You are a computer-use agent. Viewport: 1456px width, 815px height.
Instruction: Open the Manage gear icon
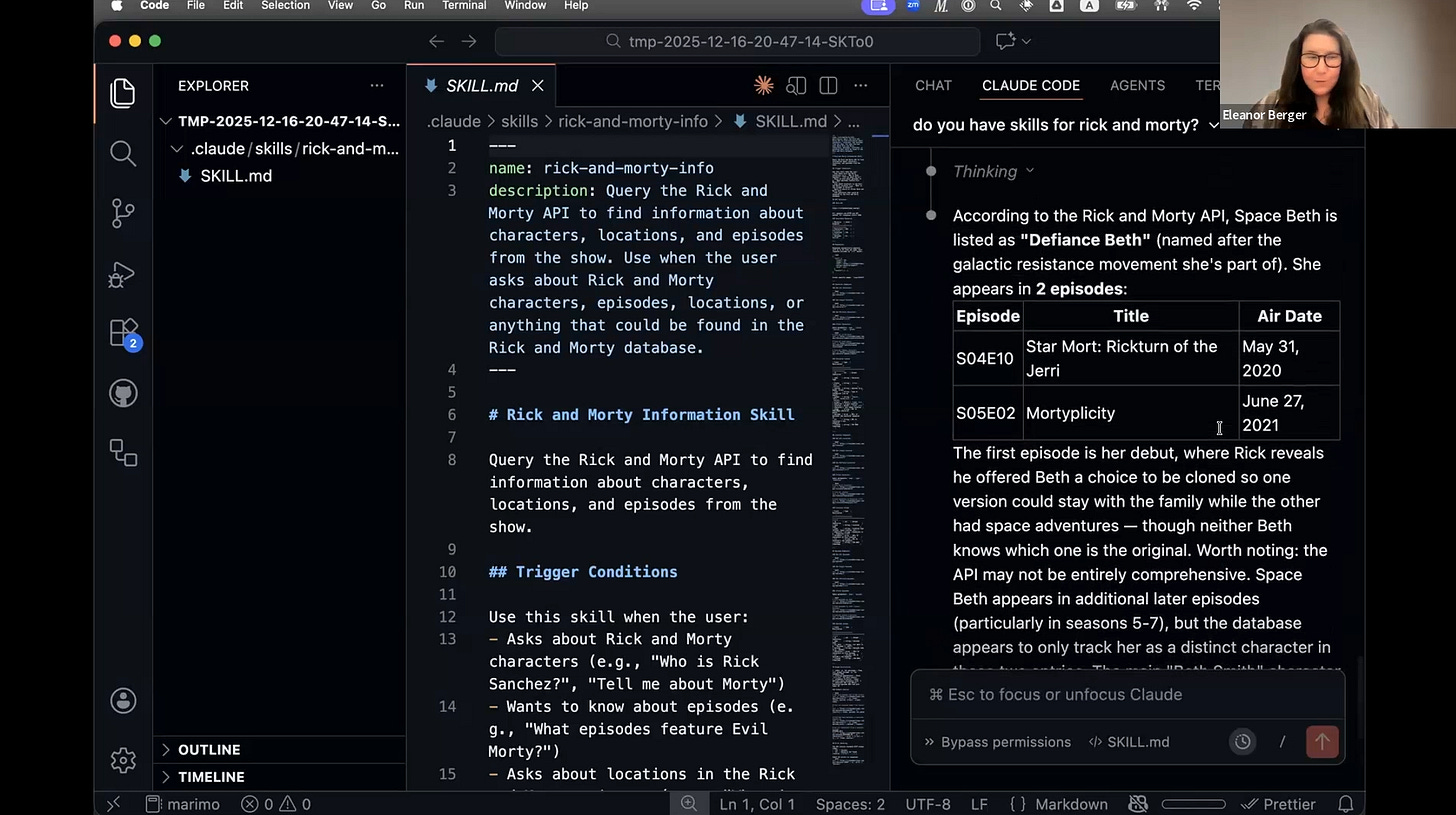(123, 760)
